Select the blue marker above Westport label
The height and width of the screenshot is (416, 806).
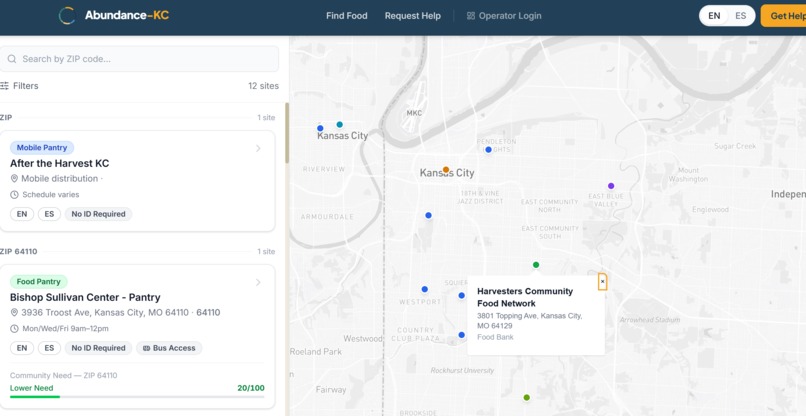coord(425,290)
